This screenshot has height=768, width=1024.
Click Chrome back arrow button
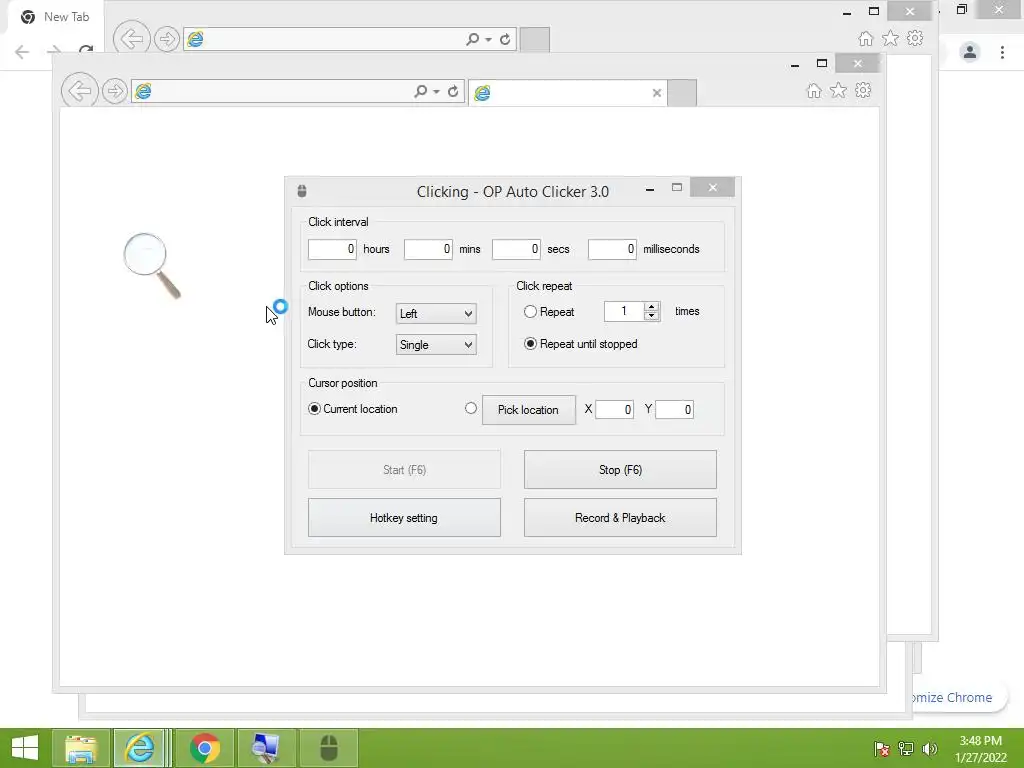(22, 52)
